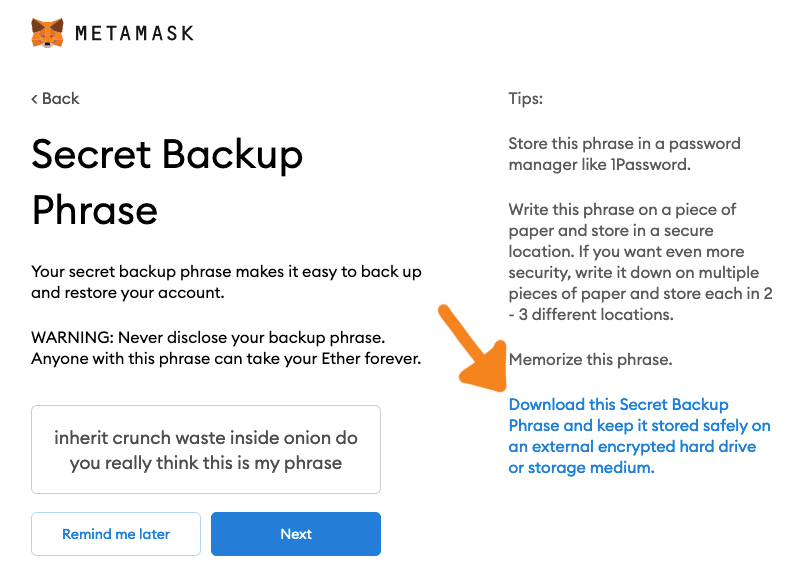
Task: Click the Tips: heading
Action: point(525,98)
